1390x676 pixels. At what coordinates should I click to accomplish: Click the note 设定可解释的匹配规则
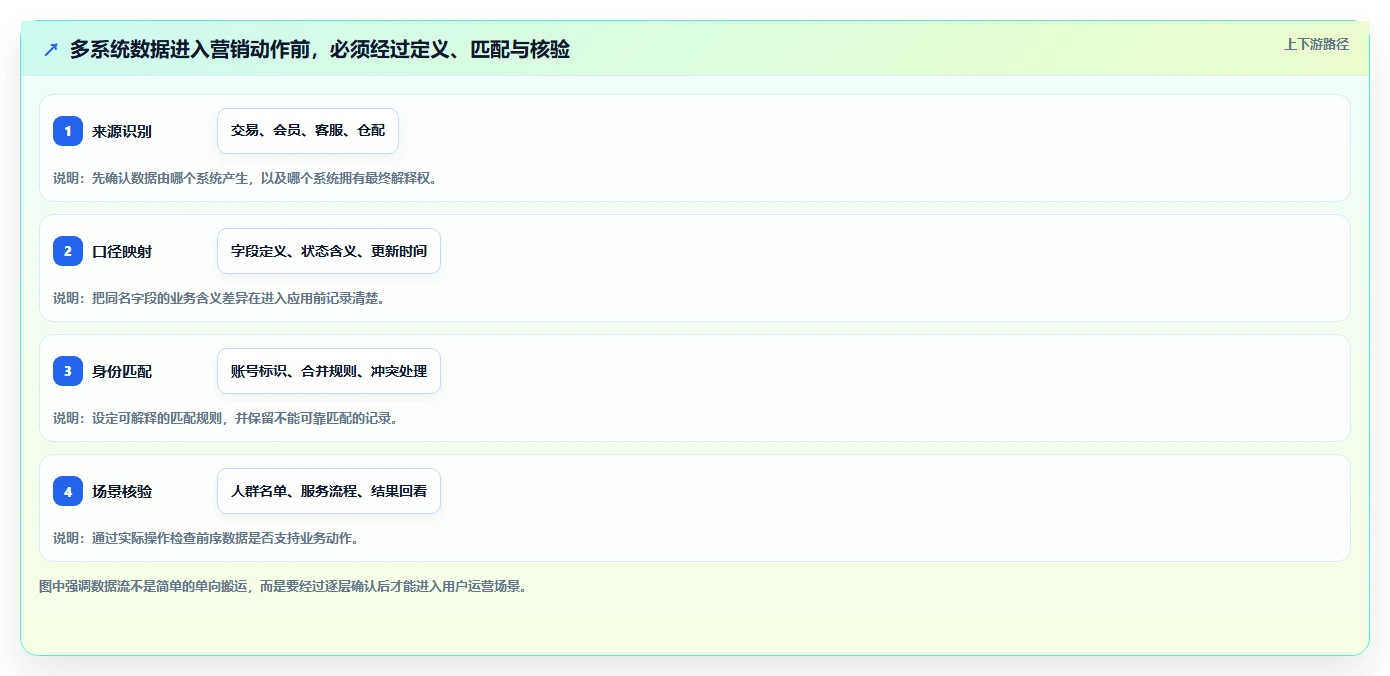[x=226, y=418]
